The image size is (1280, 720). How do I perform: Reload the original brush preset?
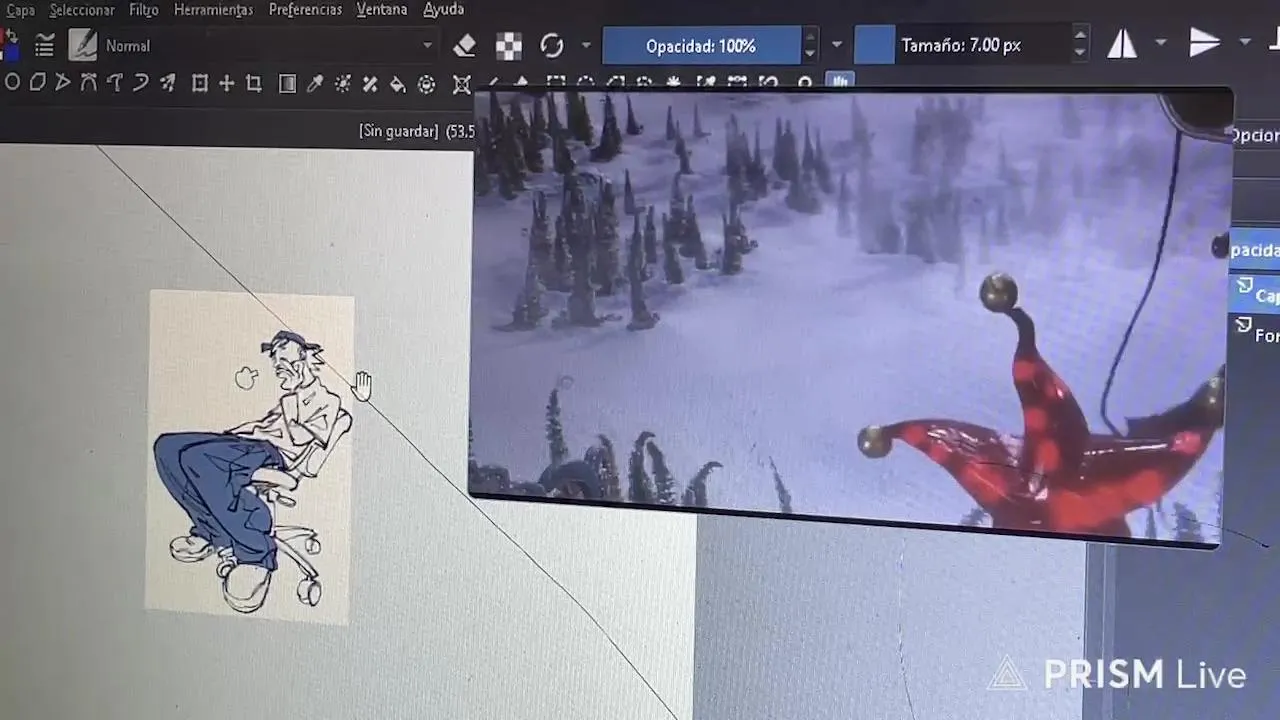coord(552,45)
